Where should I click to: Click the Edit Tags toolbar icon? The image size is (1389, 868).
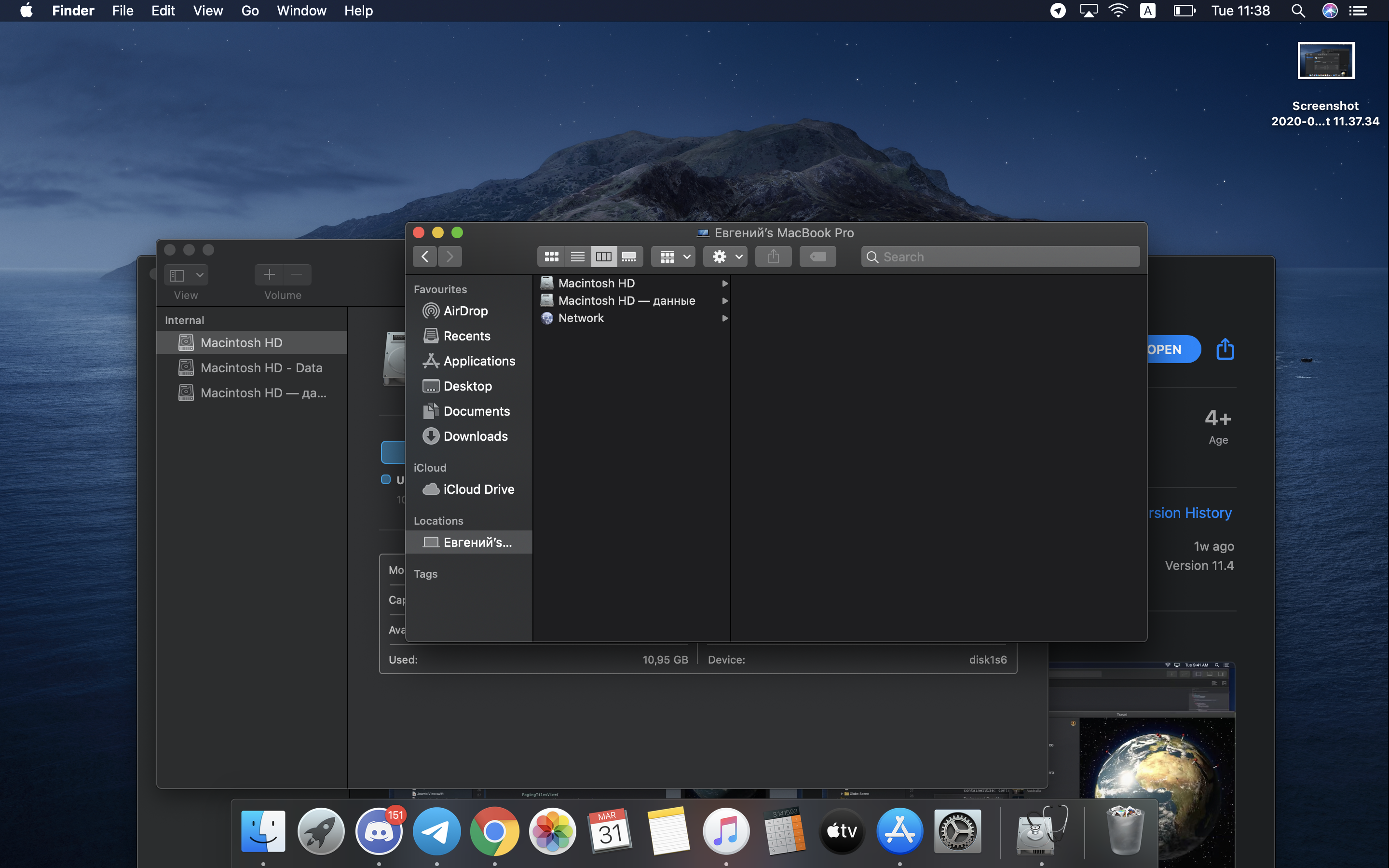(817, 257)
